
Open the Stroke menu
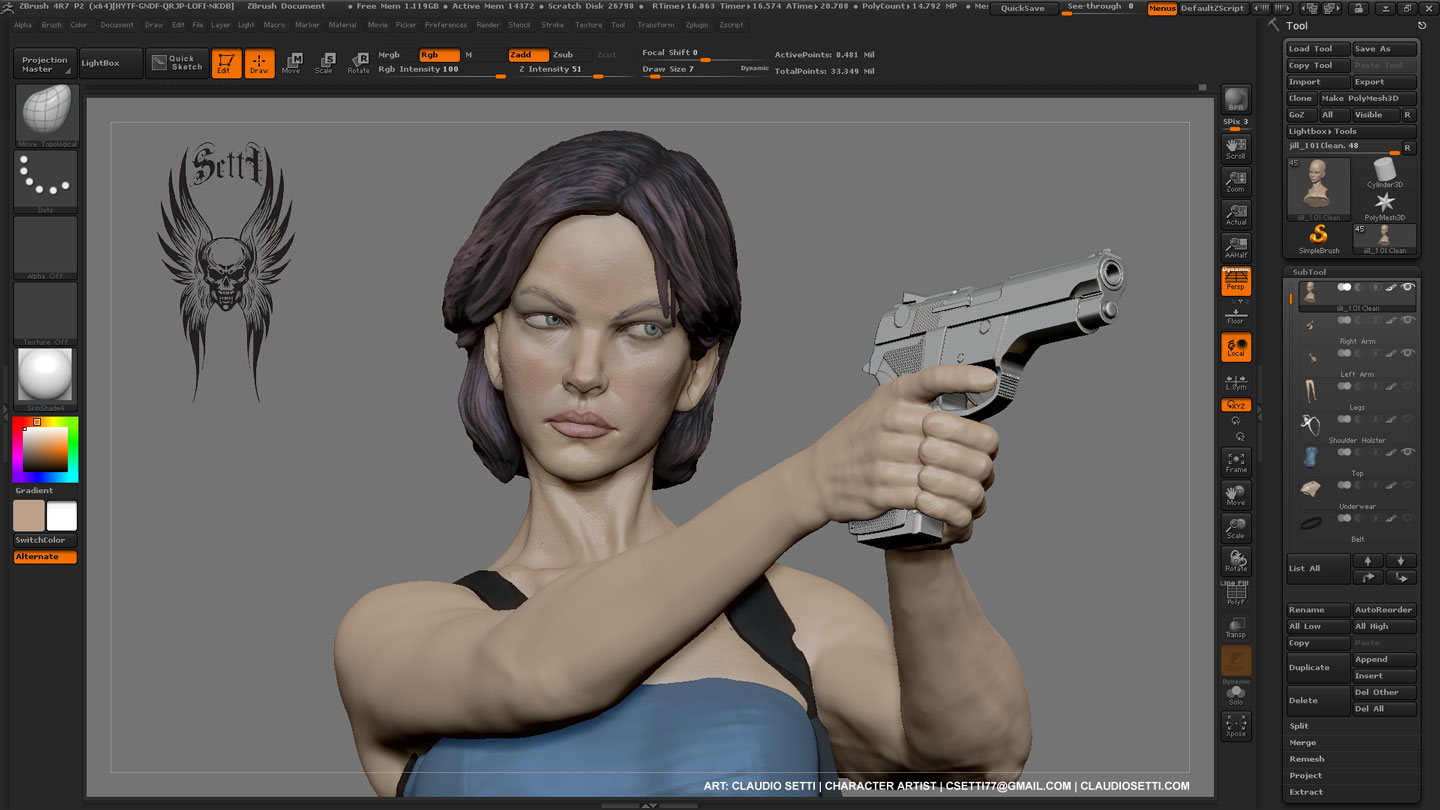click(552, 25)
